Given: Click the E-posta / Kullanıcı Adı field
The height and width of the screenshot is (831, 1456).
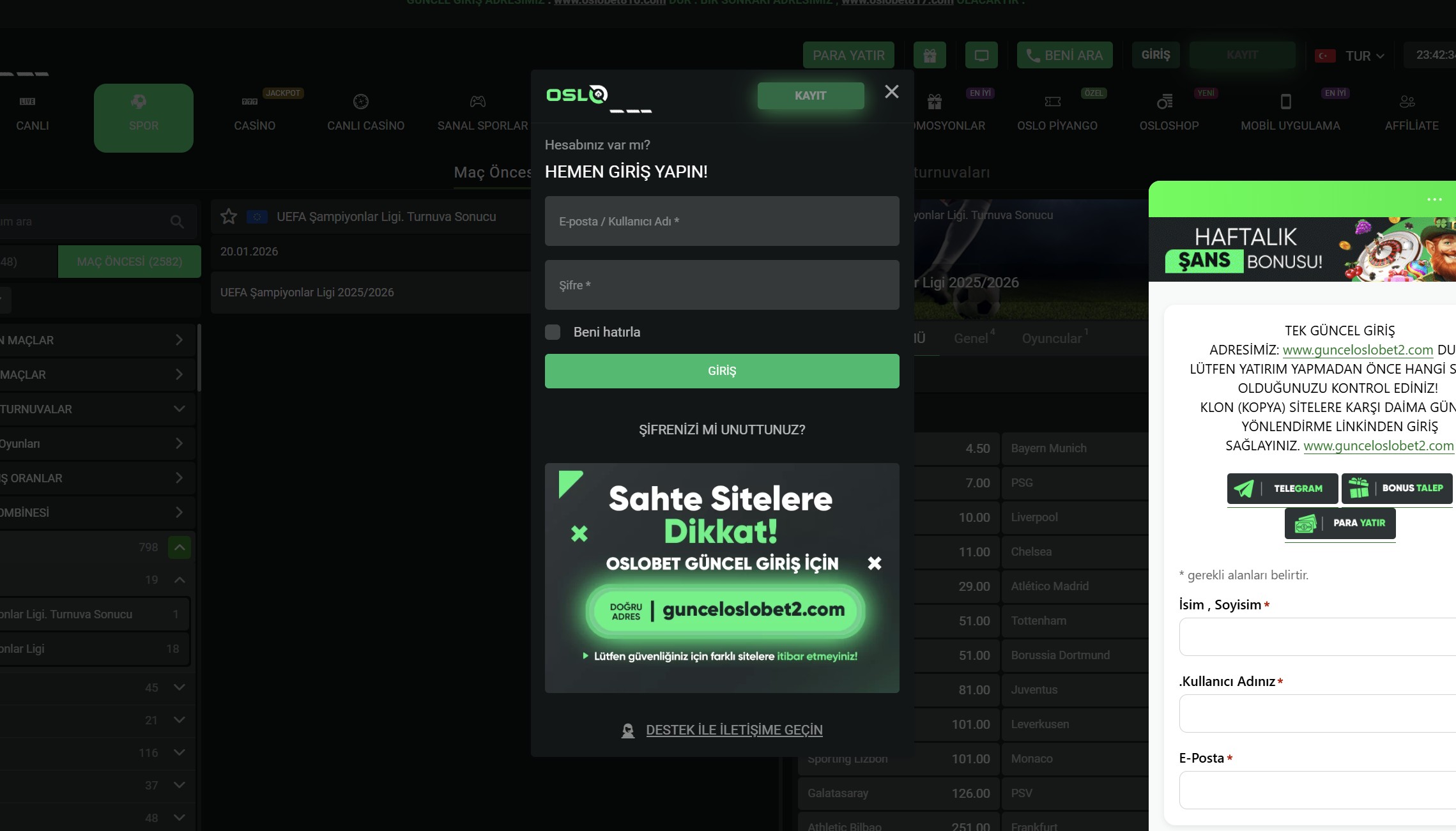Looking at the screenshot, I should (x=722, y=221).
